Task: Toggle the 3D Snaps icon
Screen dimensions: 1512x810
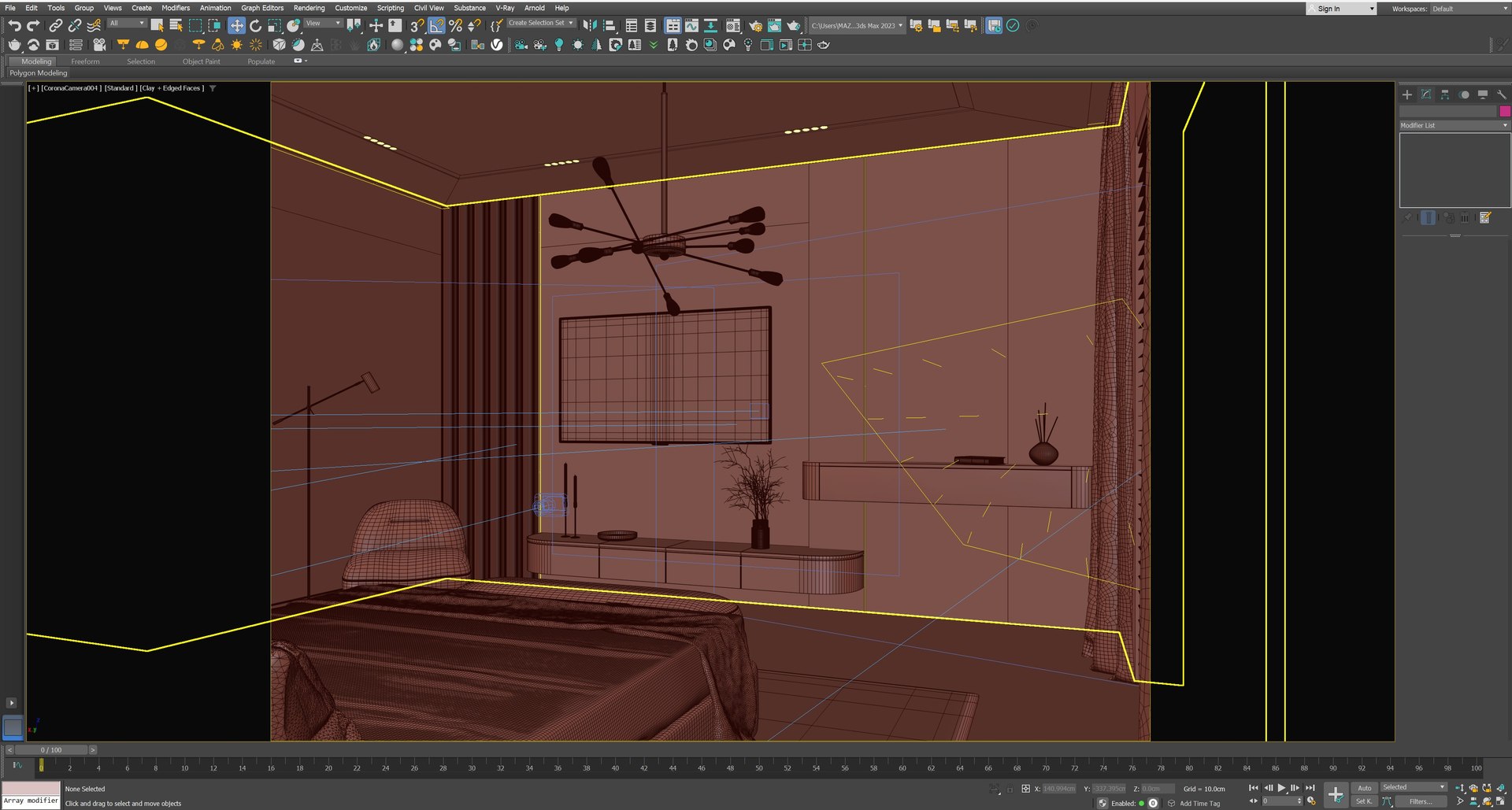Action: click(x=417, y=26)
